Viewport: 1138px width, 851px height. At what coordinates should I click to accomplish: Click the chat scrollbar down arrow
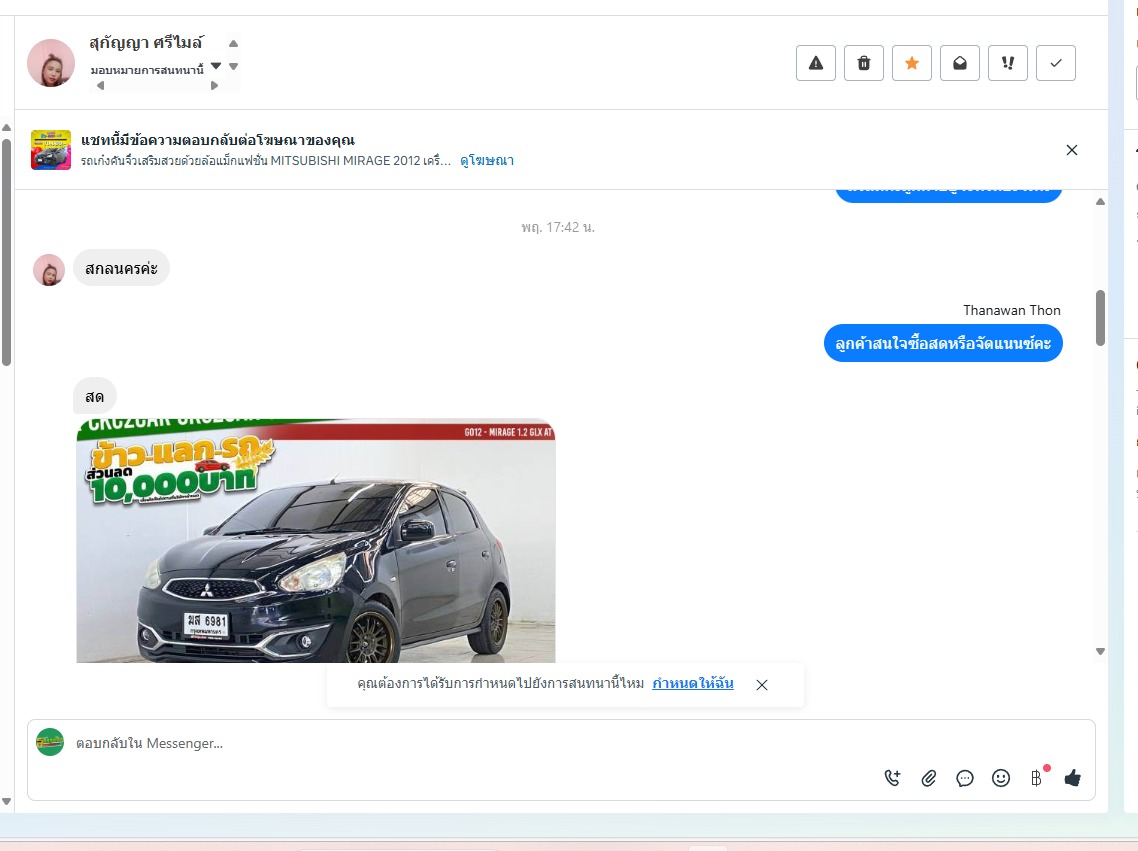click(x=1100, y=651)
